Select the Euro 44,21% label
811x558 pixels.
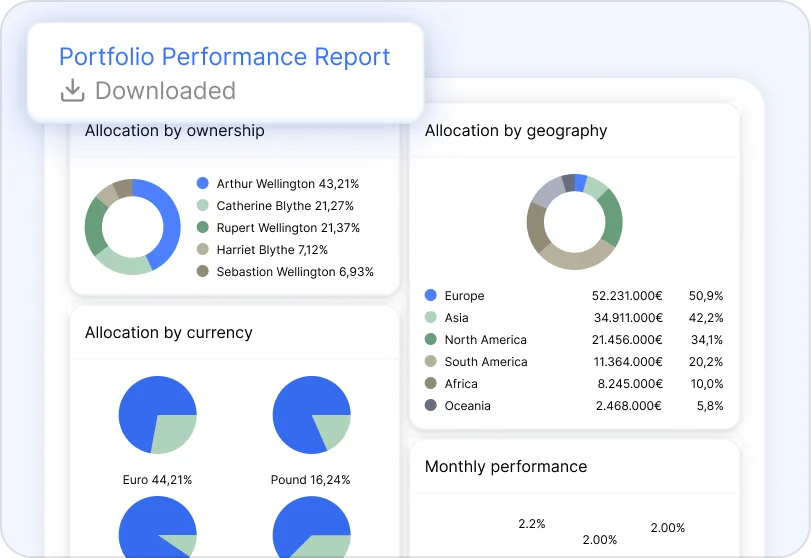[x=157, y=480]
